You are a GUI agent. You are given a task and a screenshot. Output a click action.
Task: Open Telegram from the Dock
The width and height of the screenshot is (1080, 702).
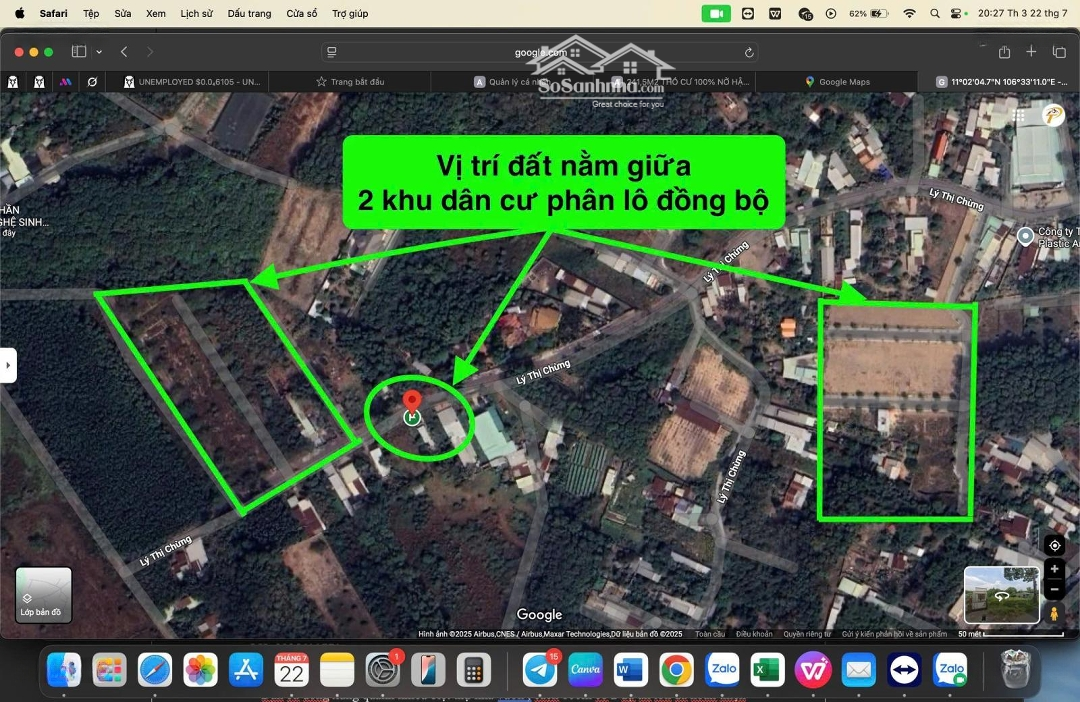(540, 670)
